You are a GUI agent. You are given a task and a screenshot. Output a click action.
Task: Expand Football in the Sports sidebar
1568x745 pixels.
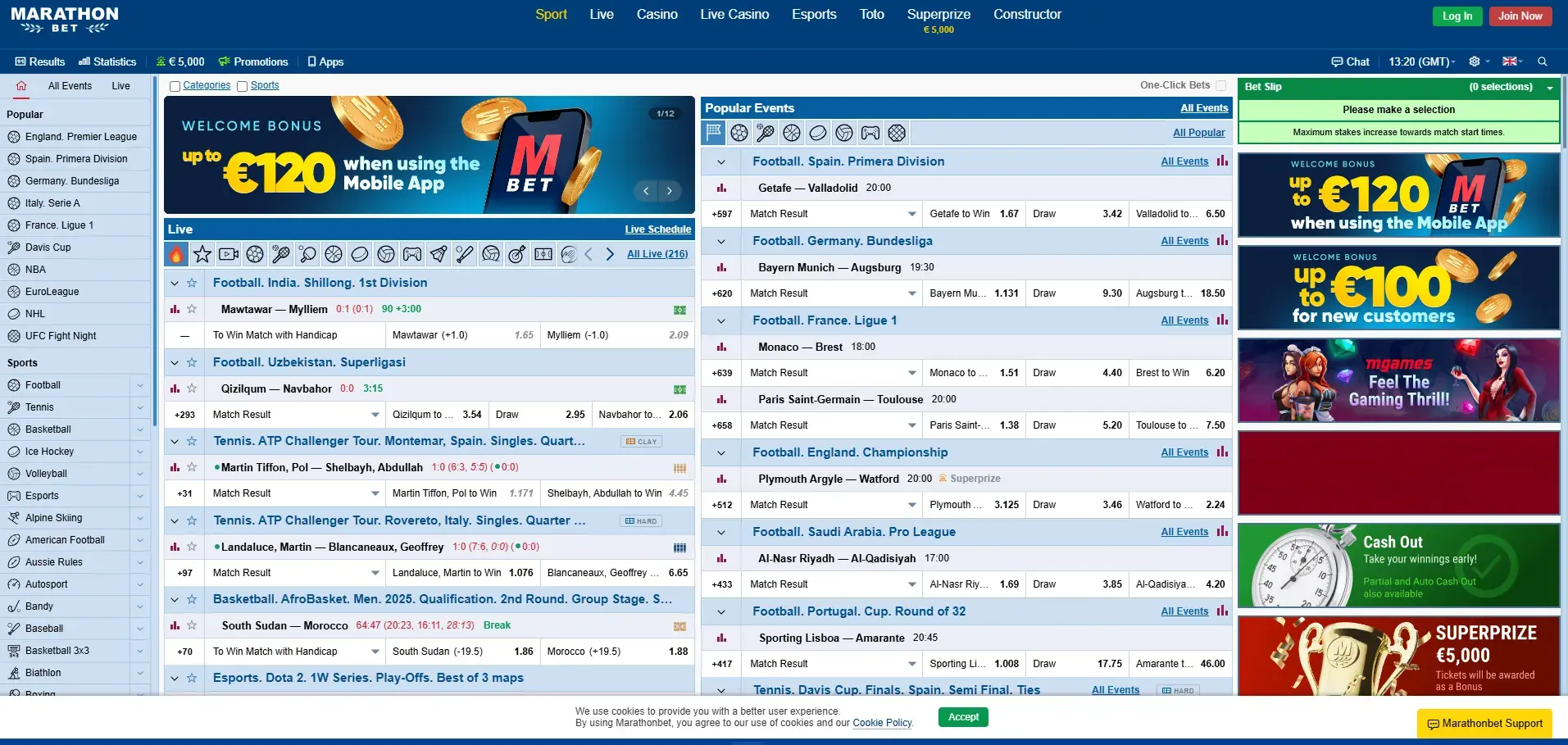[x=140, y=385]
